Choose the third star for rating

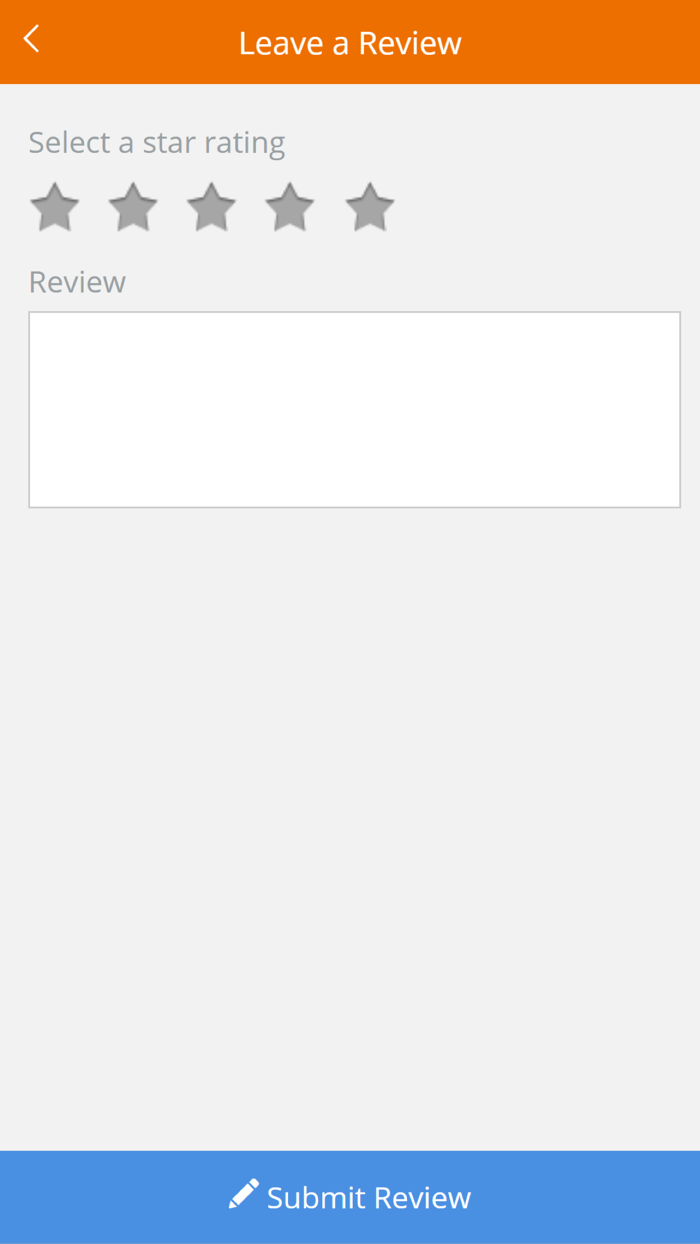pyautogui.click(x=212, y=207)
